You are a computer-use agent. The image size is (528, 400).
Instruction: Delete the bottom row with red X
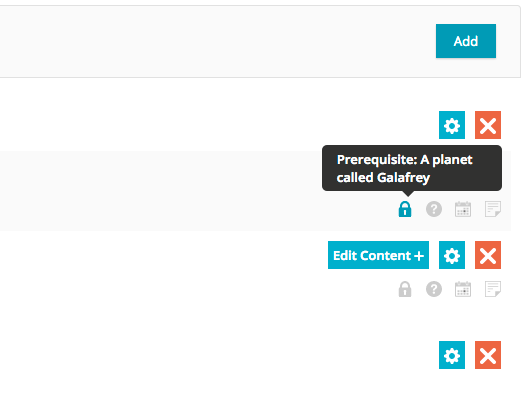(488, 355)
